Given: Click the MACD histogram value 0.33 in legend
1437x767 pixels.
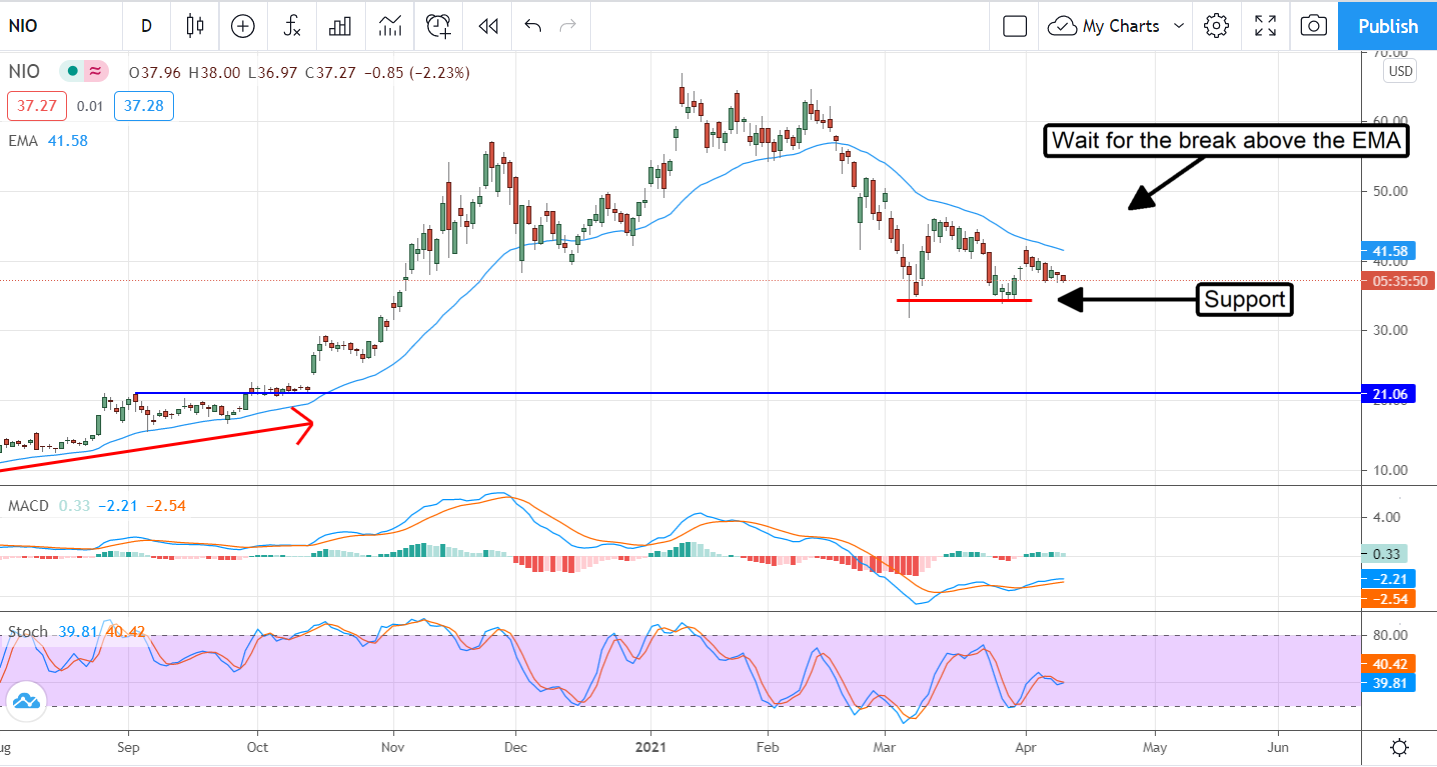Looking at the screenshot, I should 73,506.
